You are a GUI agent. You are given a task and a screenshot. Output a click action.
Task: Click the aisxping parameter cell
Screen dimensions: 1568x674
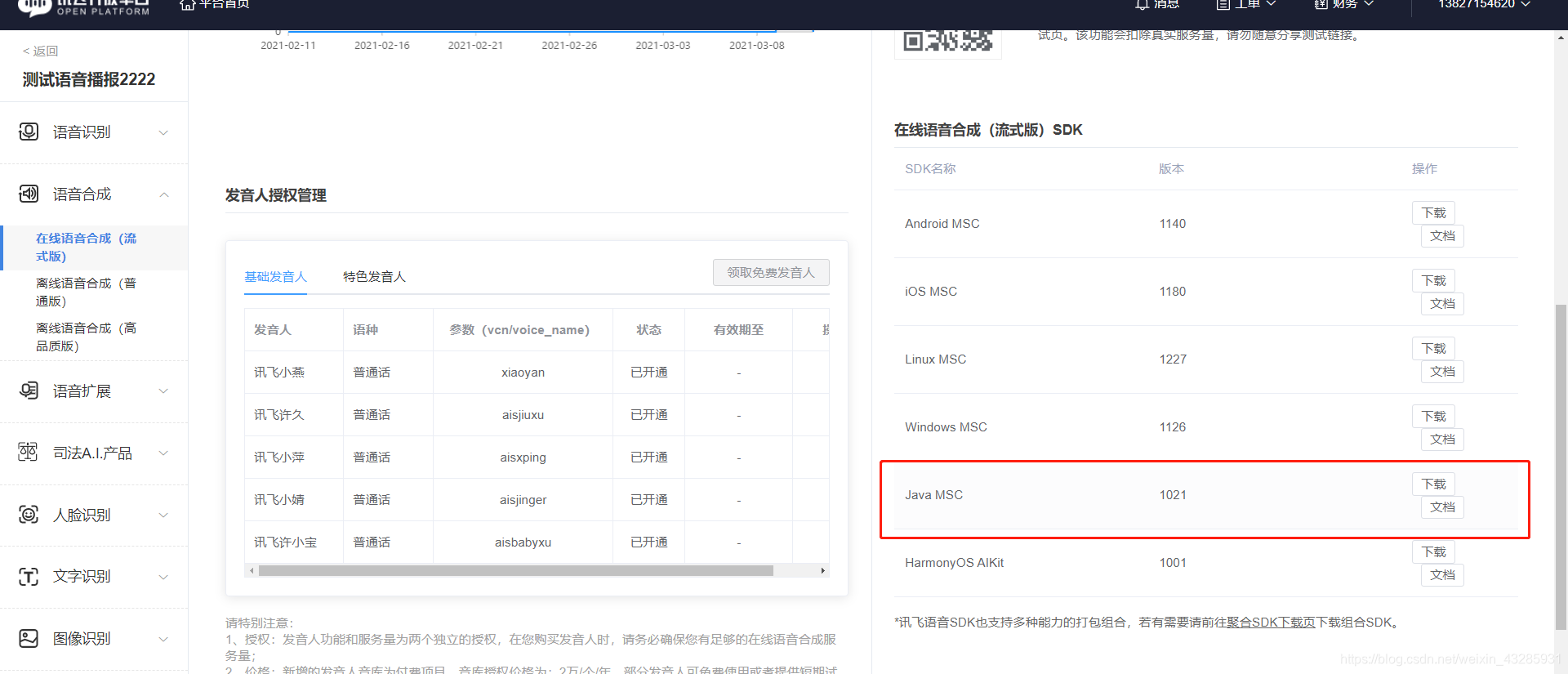523,458
